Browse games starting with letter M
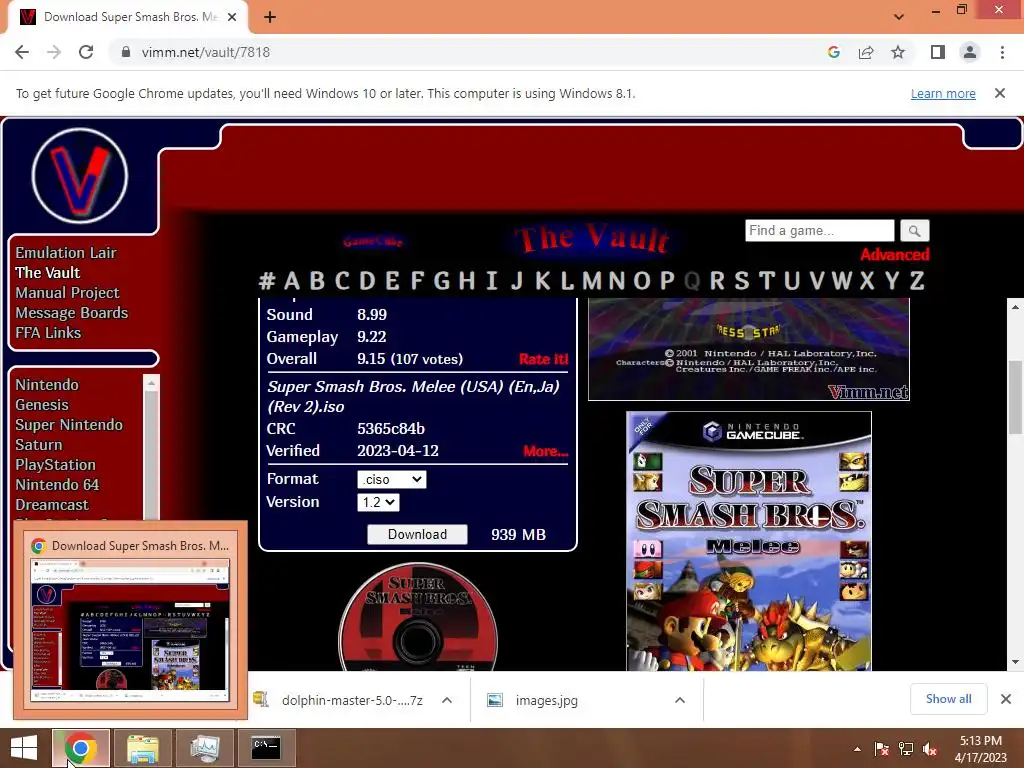Image resolution: width=1024 pixels, height=768 pixels. [x=592, y=281]
